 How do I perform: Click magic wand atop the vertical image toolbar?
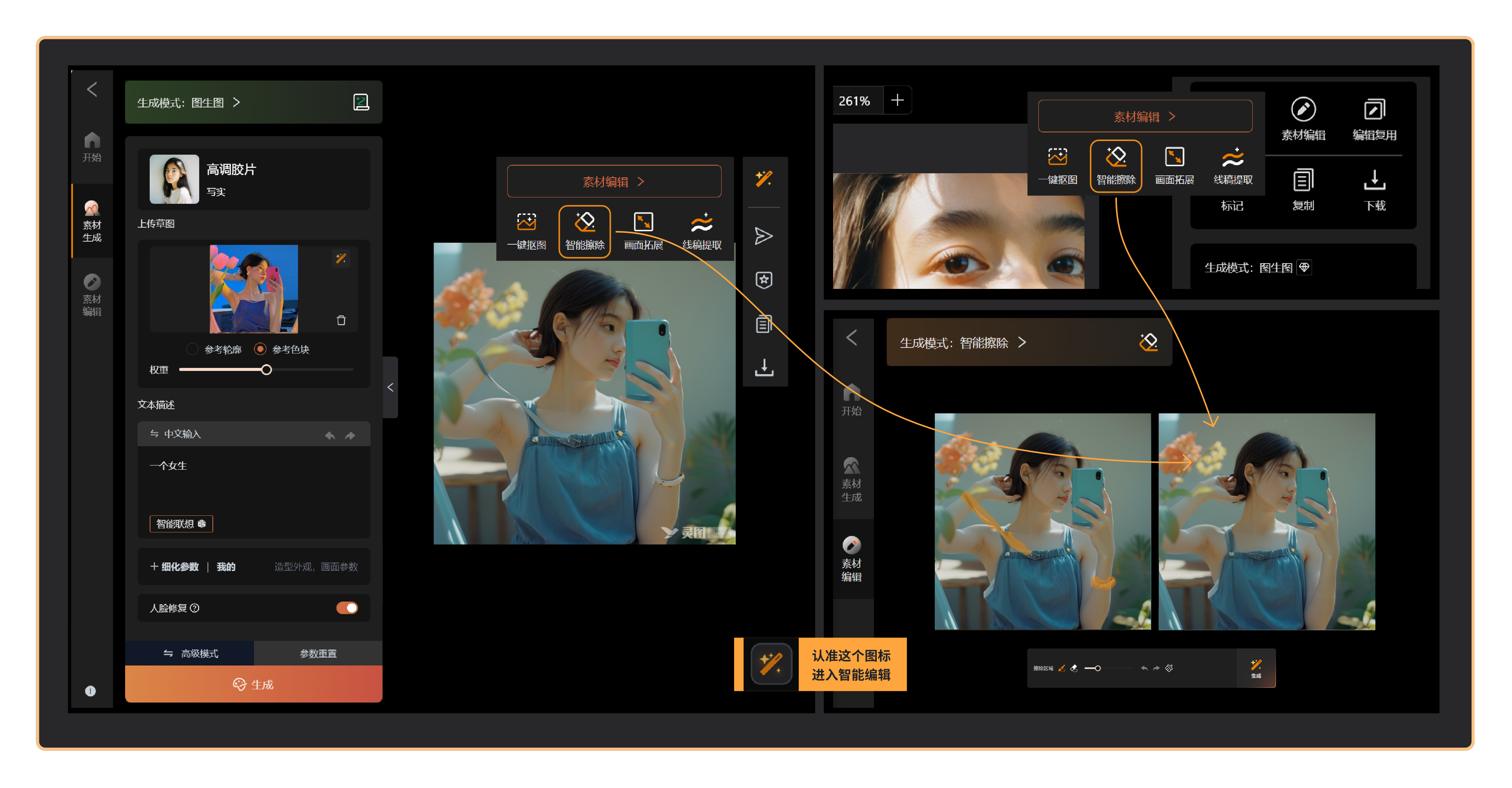click(764, 178)
